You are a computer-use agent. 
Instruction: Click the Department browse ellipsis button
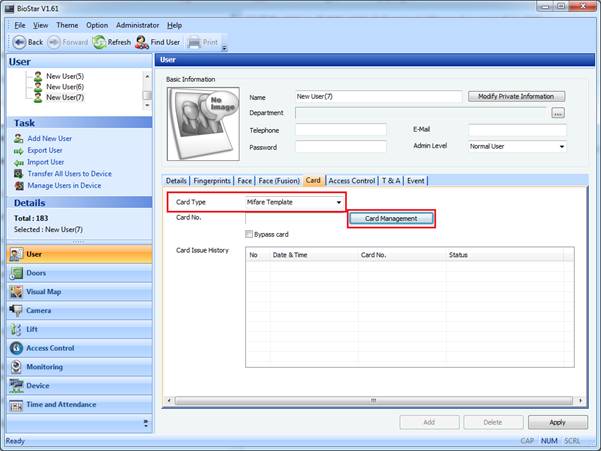[x=558, y=113]
